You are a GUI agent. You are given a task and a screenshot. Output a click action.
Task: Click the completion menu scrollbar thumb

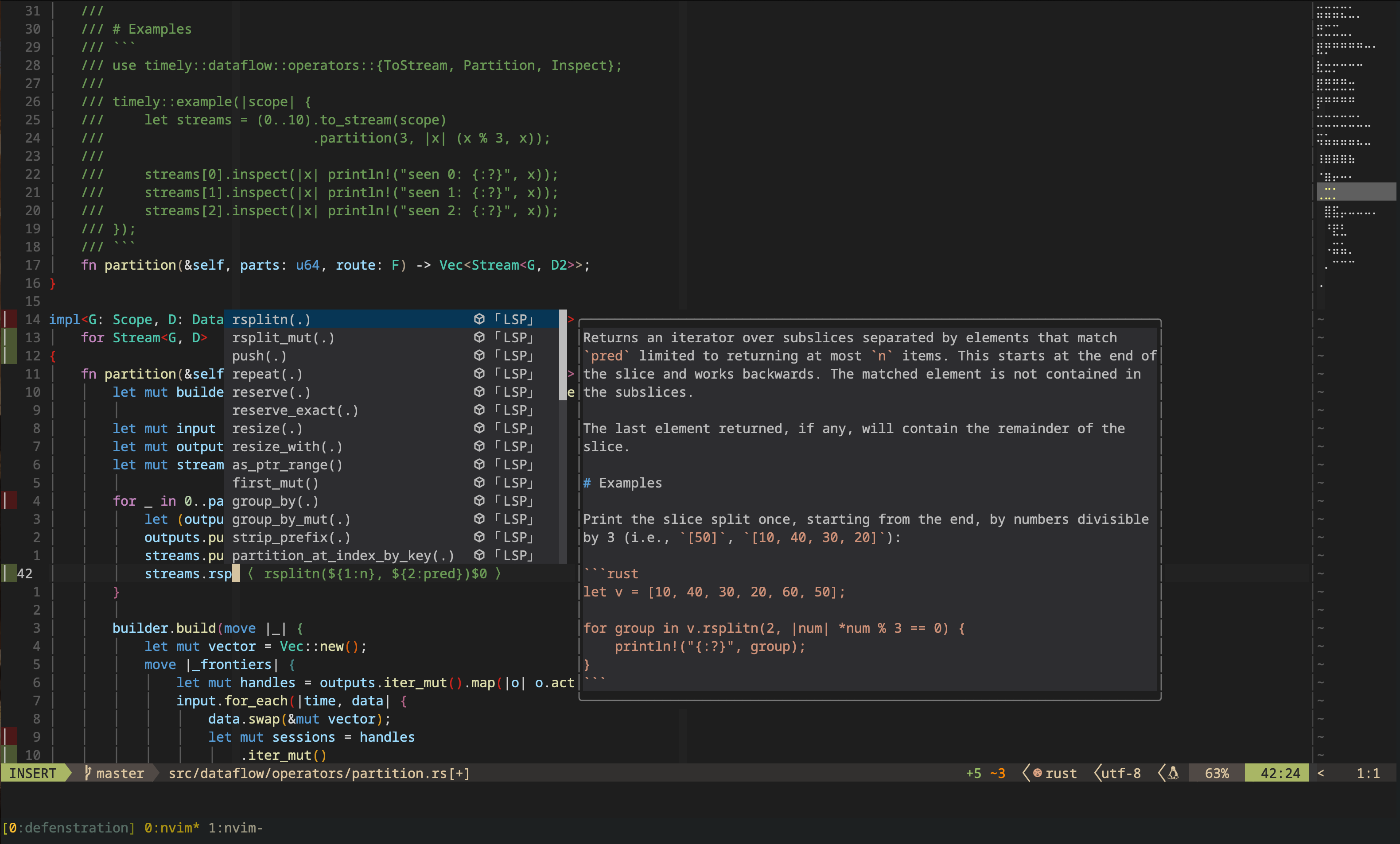pos(563,355)
